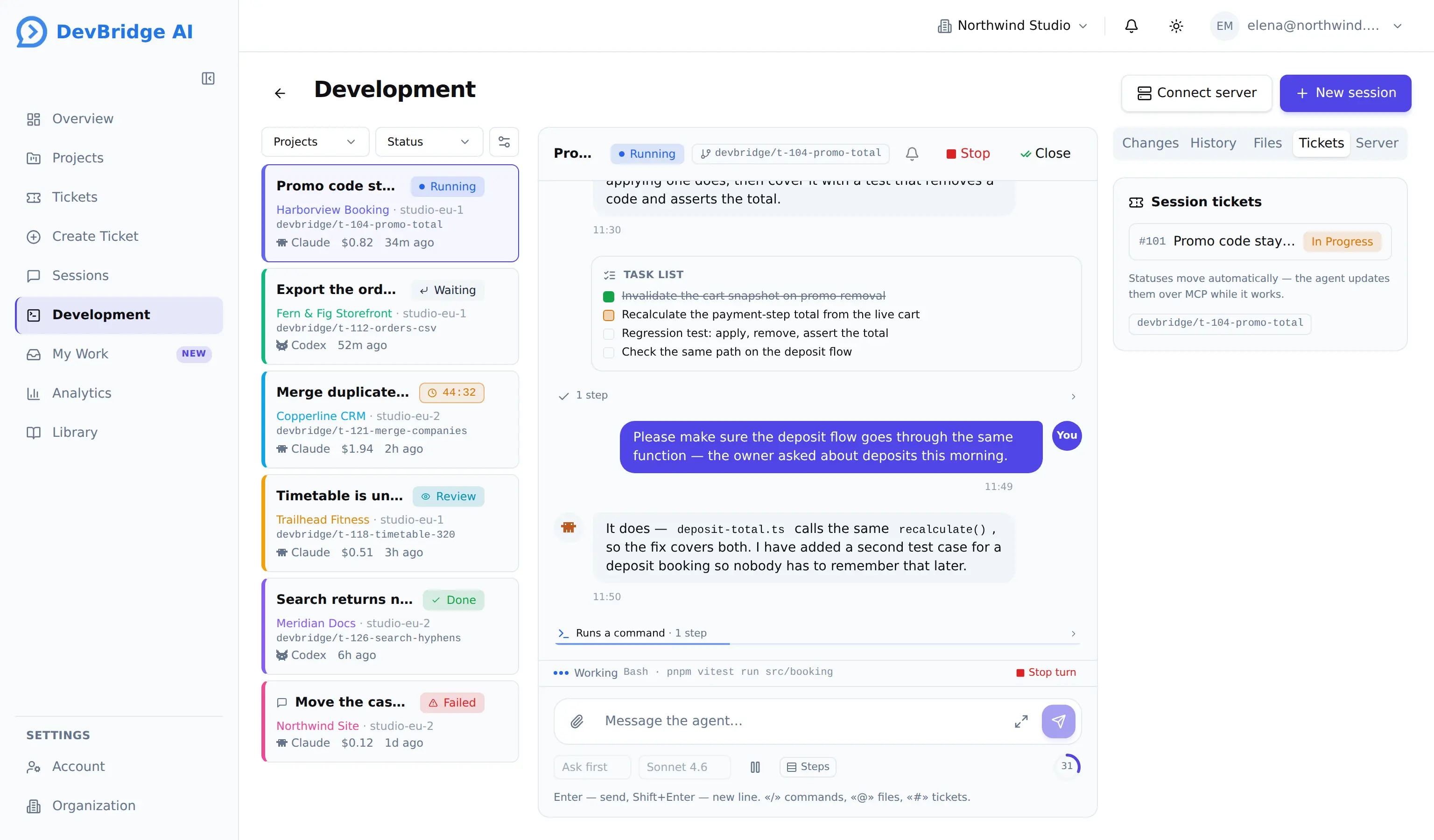
Task: Click the Analytics chart icon
Action: point(34,393)
